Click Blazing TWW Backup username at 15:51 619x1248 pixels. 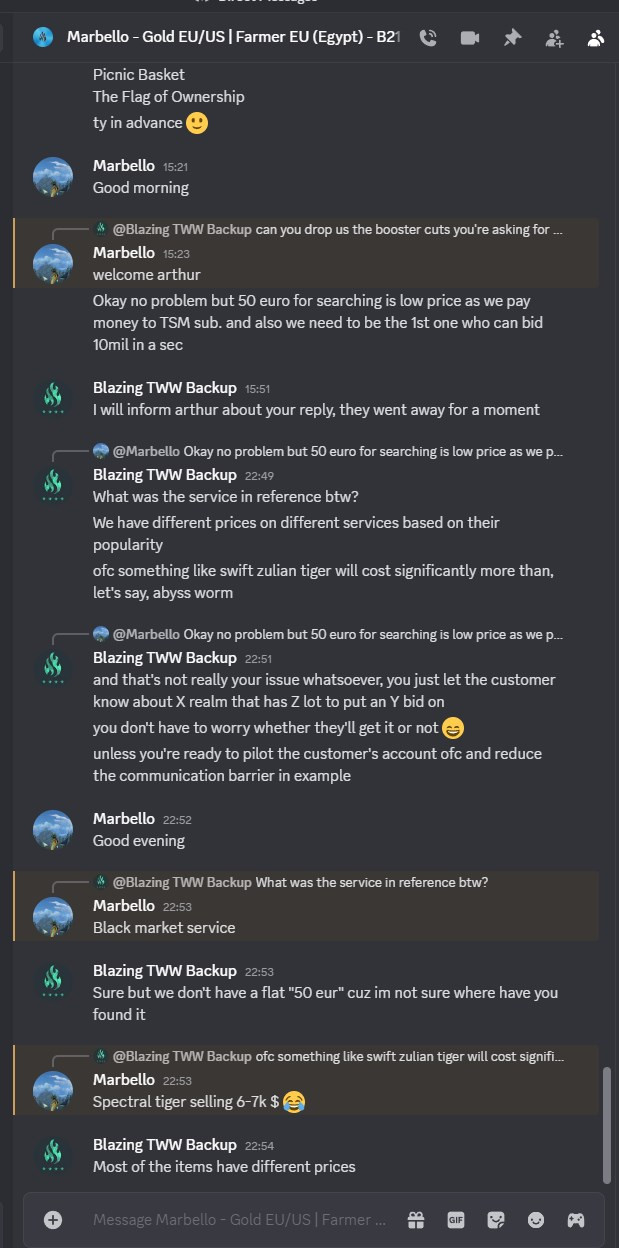tap(165, 387)
